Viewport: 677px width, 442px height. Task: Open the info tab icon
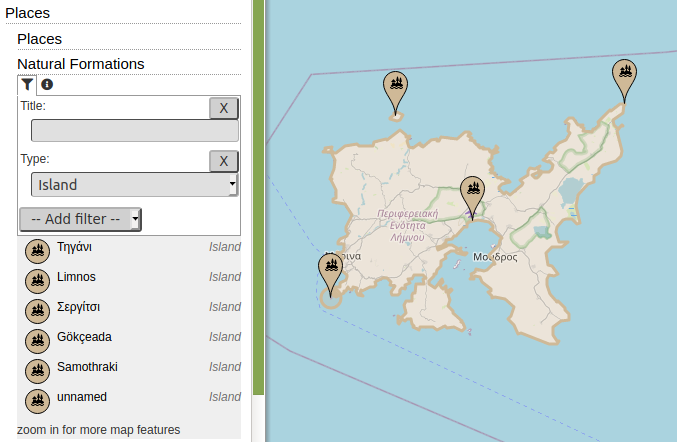[x=47, y=85]
